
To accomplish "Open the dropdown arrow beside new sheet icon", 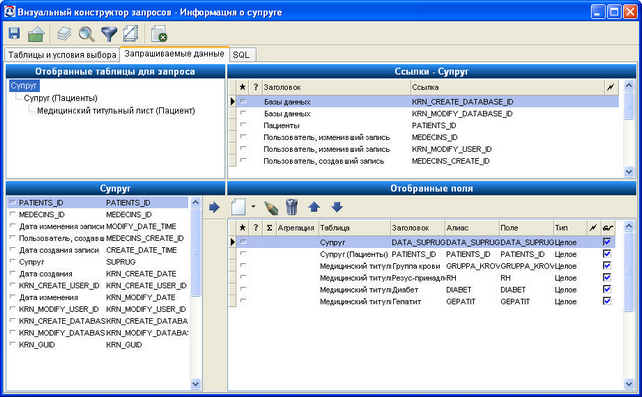I will pos(253,207).
